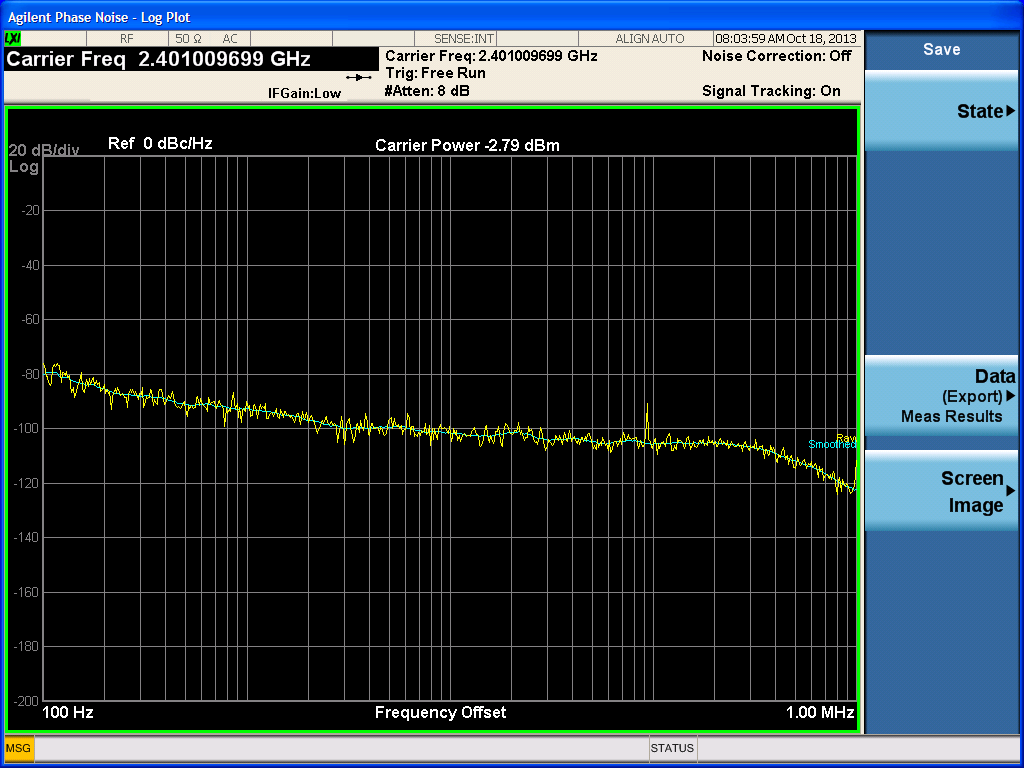This screenshot has height=768, width=1024.
Task: Open the Screen Image save softkey
Action: (x=941, y=491)
